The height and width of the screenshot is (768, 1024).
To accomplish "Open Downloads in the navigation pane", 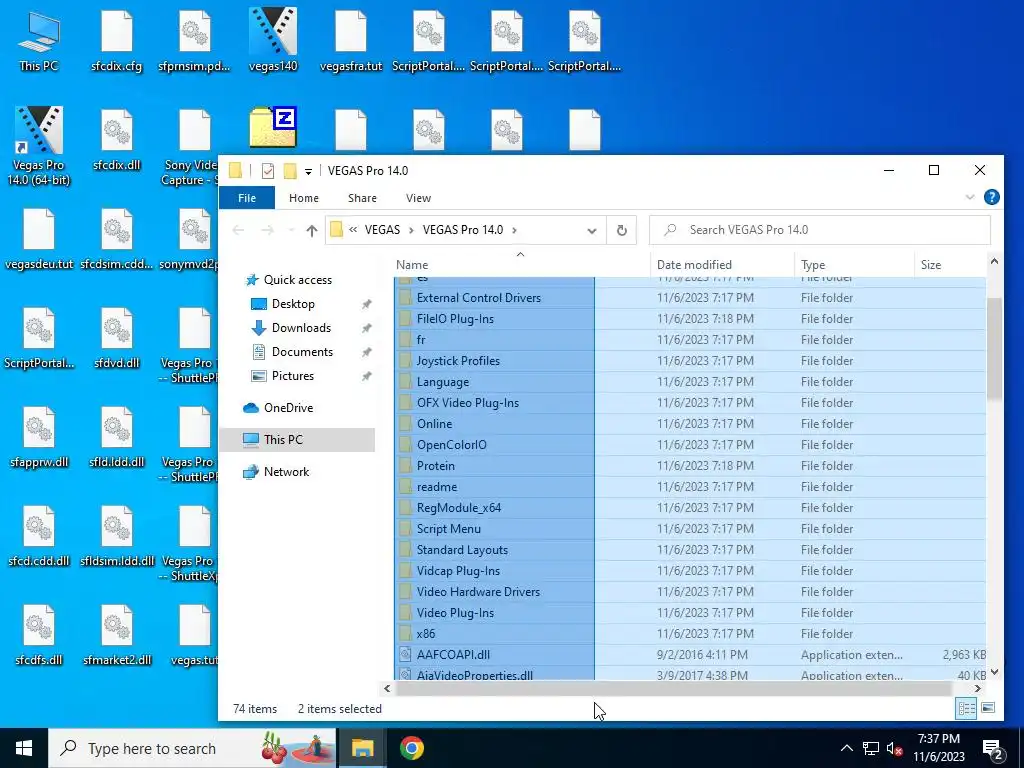I will pos(301,328).
